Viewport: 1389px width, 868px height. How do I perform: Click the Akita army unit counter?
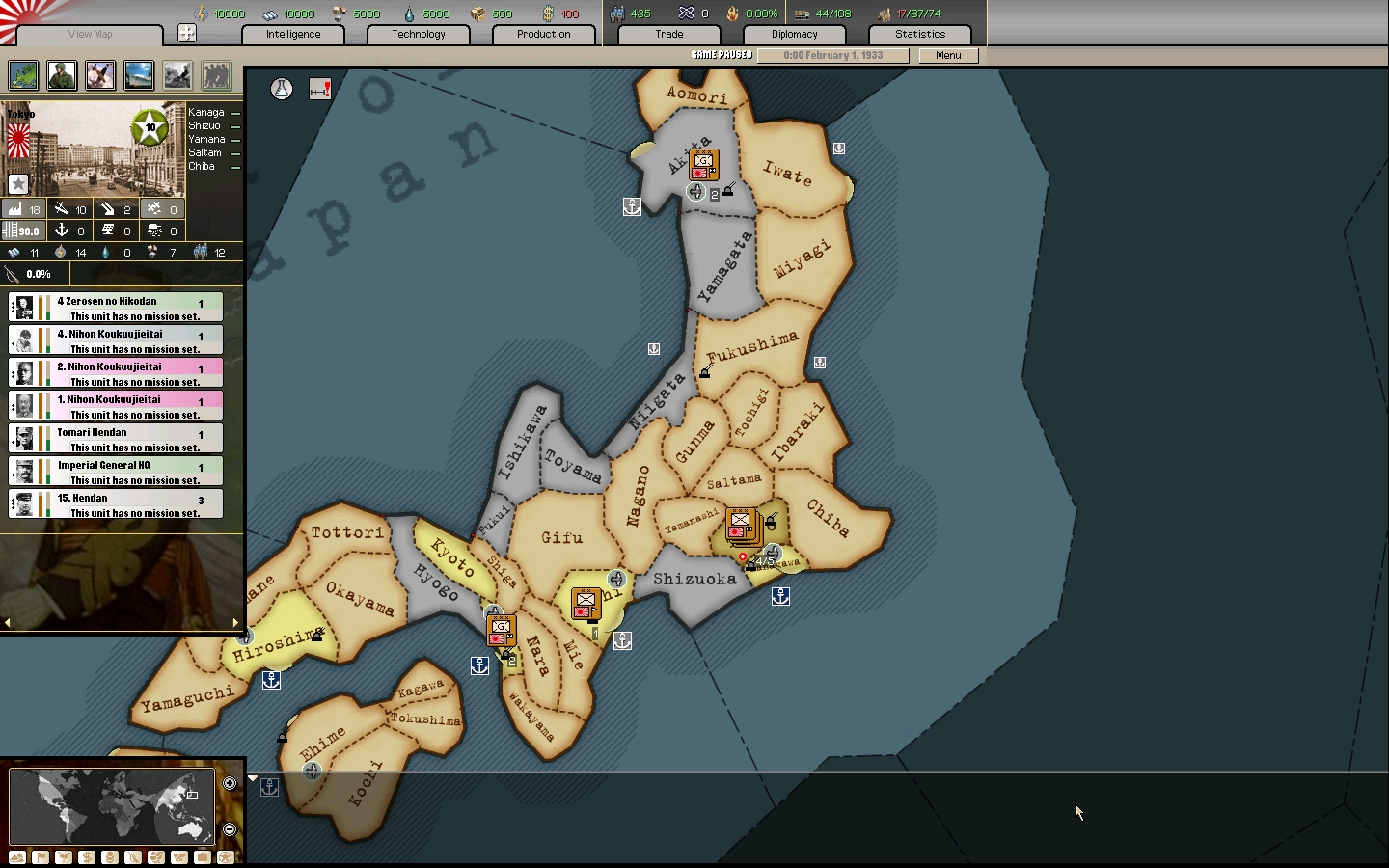(703, 165)
